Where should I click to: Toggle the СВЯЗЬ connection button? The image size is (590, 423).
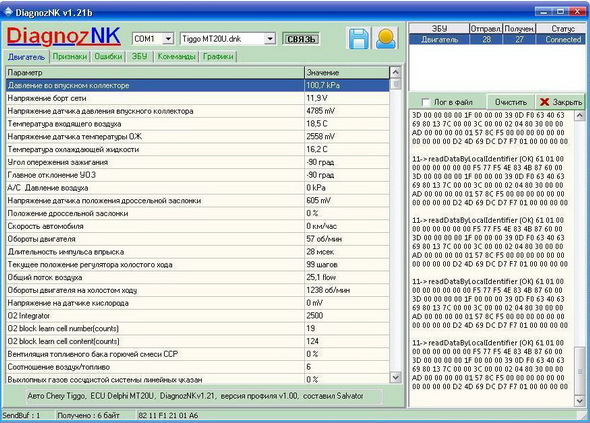coord(301,39)
